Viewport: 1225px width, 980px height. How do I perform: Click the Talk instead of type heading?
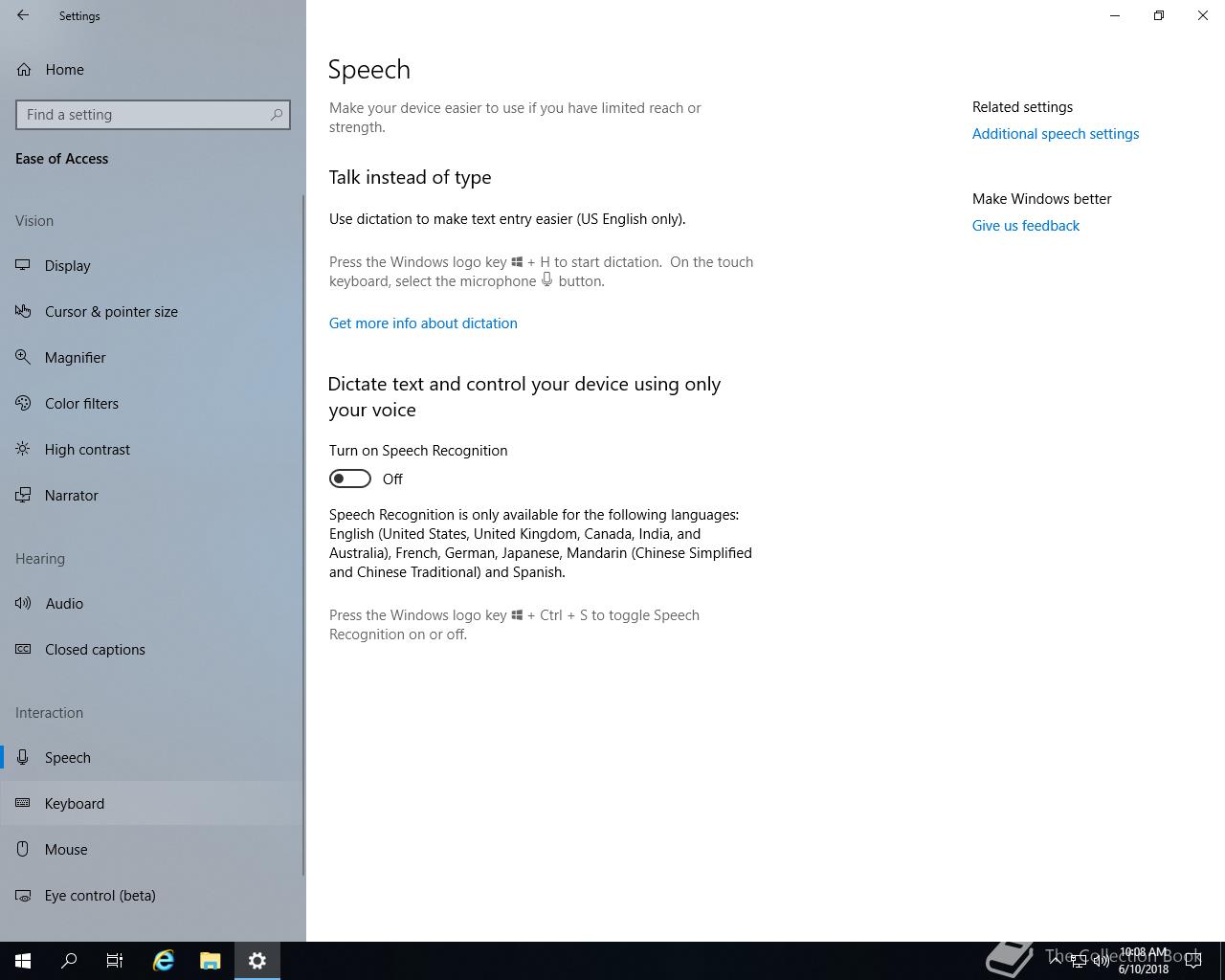pos(410,177)
